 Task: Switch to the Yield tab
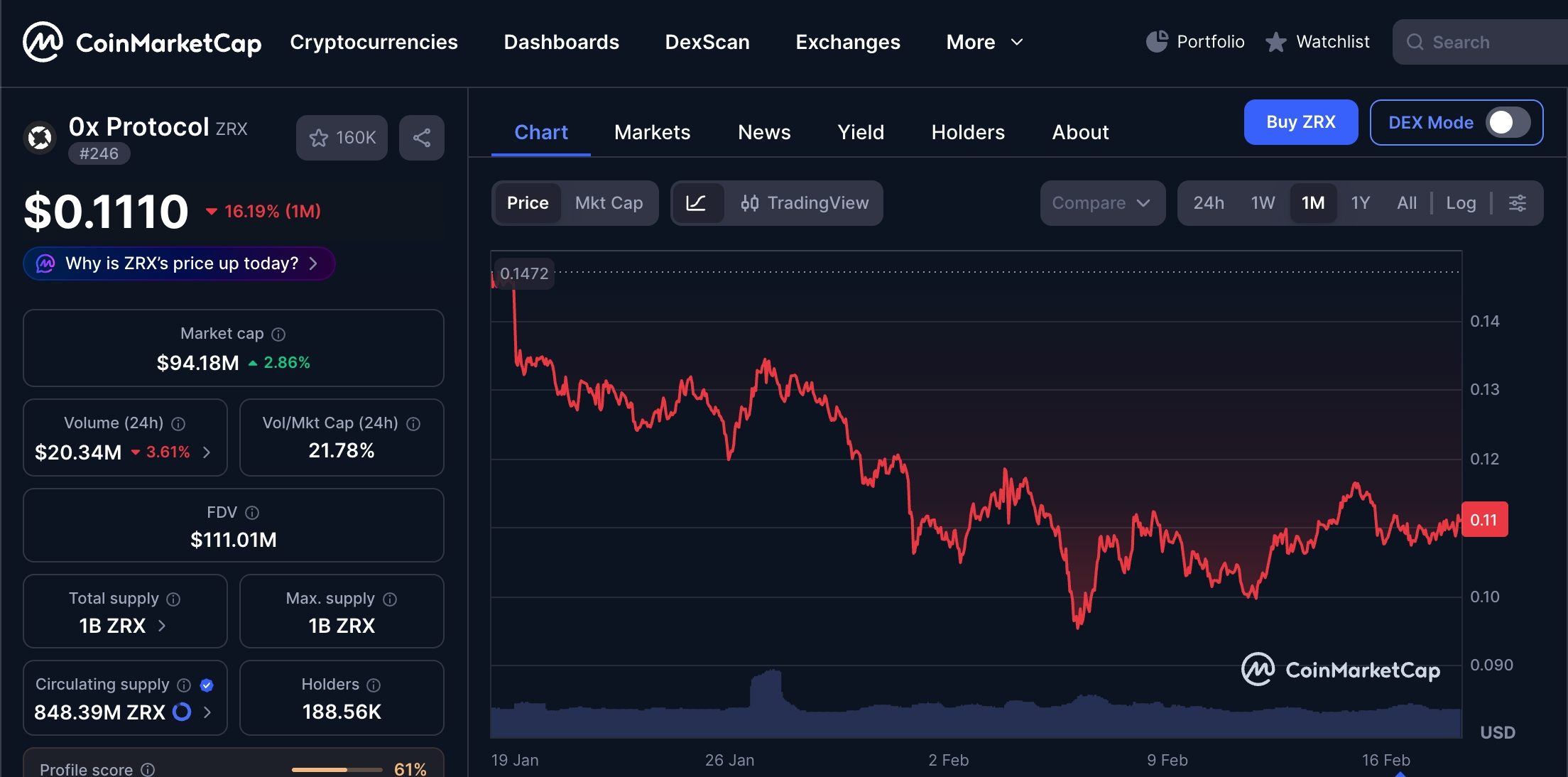click(x=861, y=132)
